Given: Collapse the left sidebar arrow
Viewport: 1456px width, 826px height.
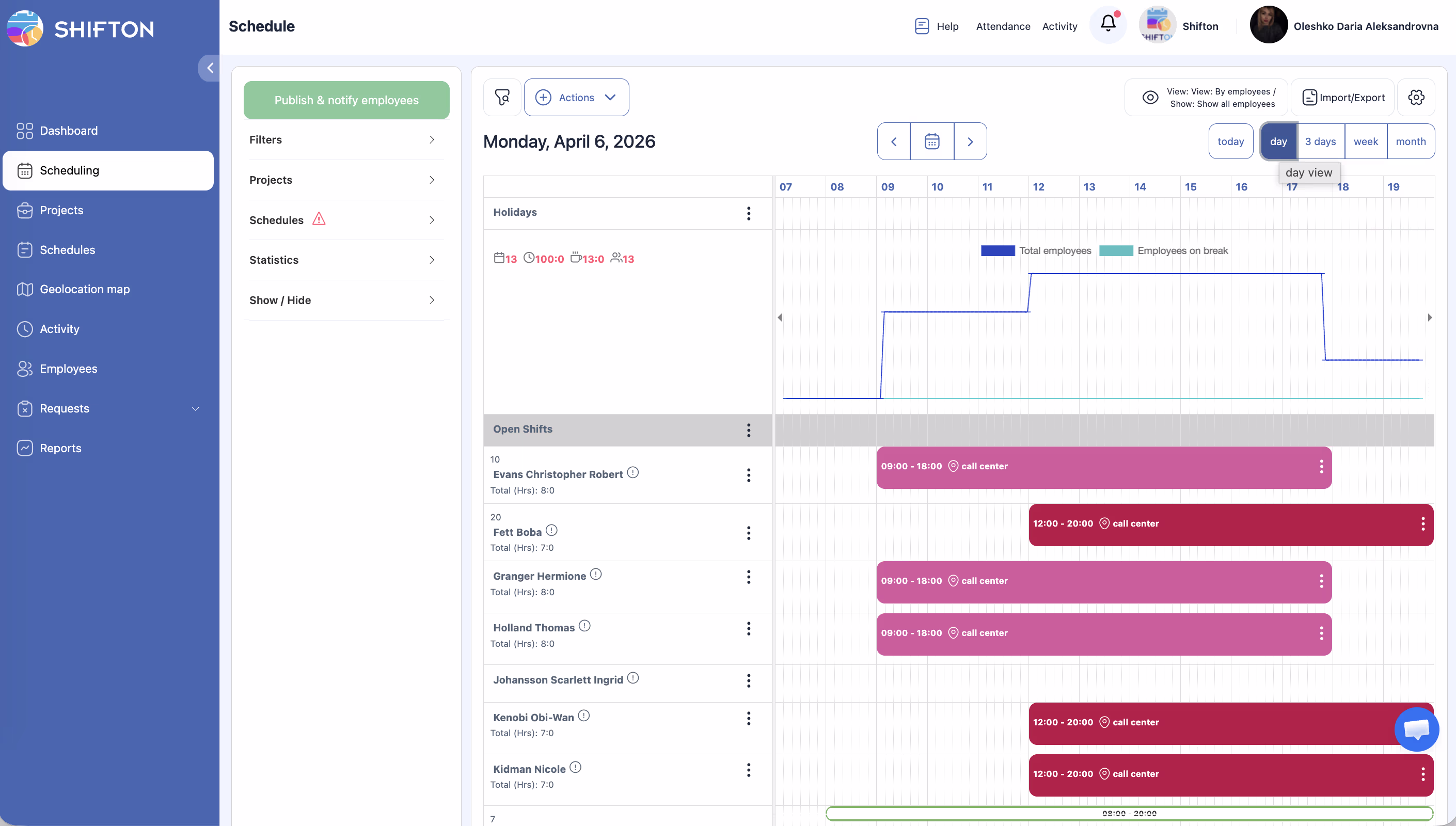Looking at the screenshot, I should tap(210, 68).
